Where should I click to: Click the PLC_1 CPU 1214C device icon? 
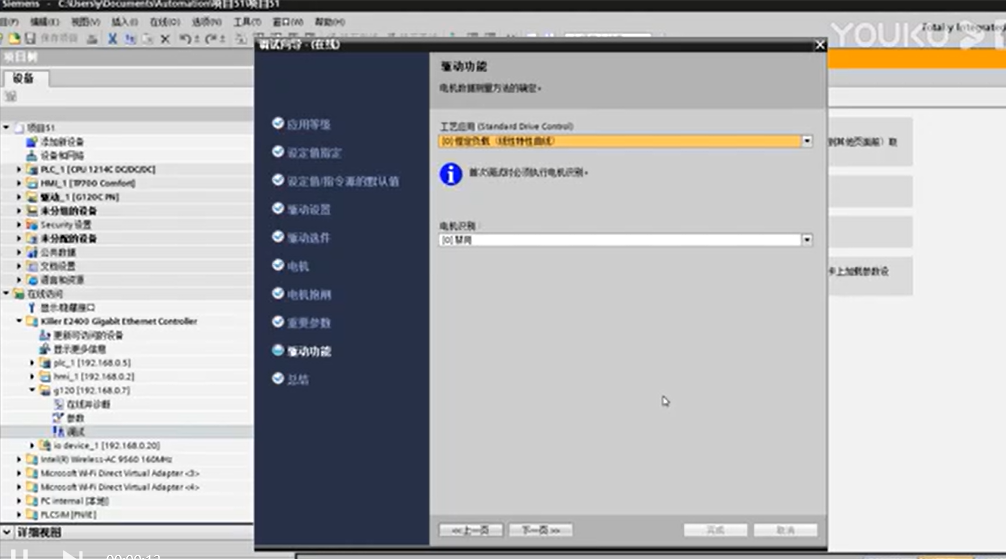pyautogui.click(x=31, y=169)
